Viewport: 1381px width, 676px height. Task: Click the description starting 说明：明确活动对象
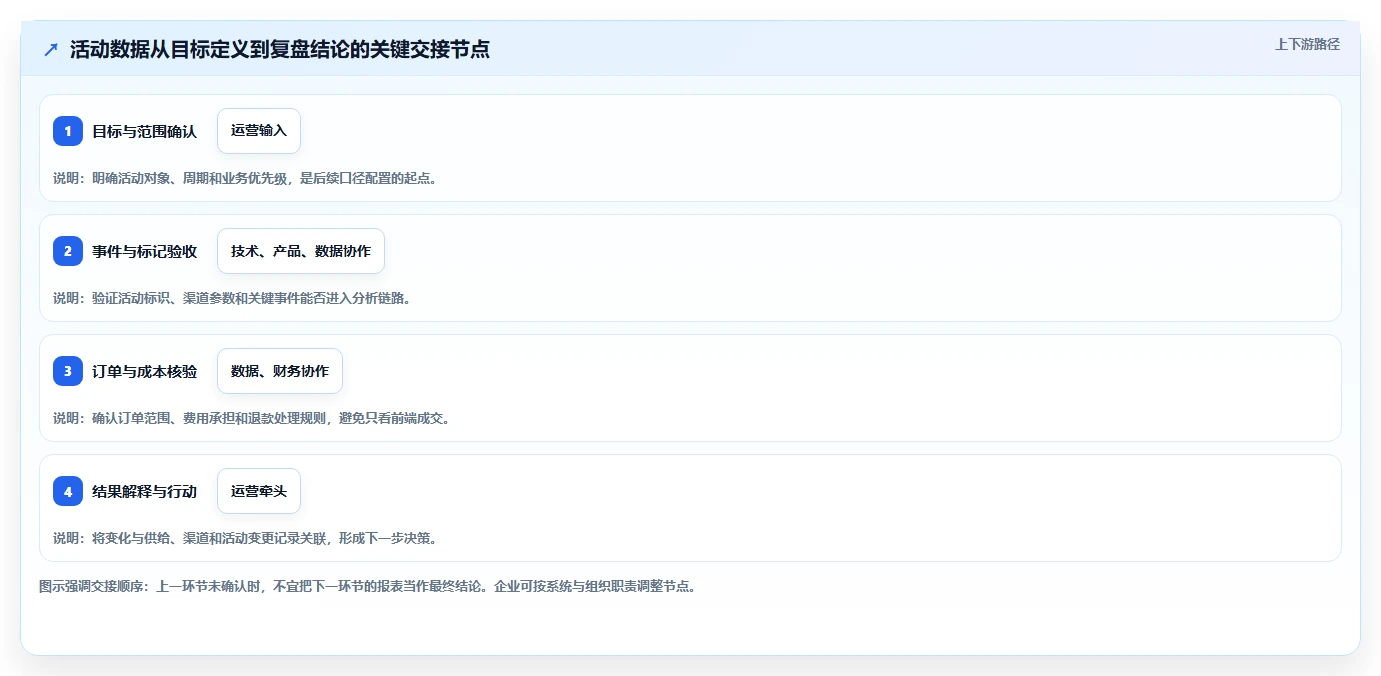coord(246,178)
